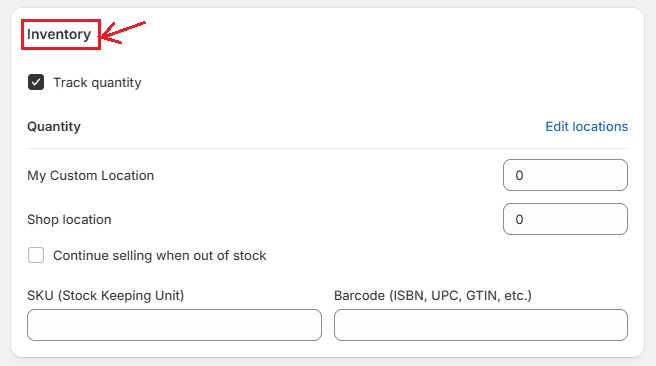The width and height of the screenshot is (656, 366).
Task: Focus the Shop location quantity field
Action: [x=565, y=219]
